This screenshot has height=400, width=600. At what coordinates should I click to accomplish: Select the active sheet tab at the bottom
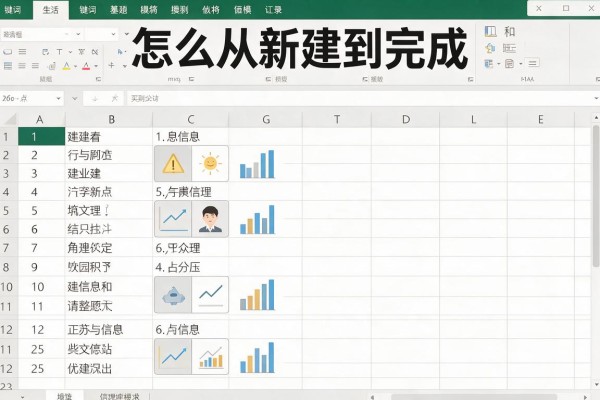click(x=64, y=396)
